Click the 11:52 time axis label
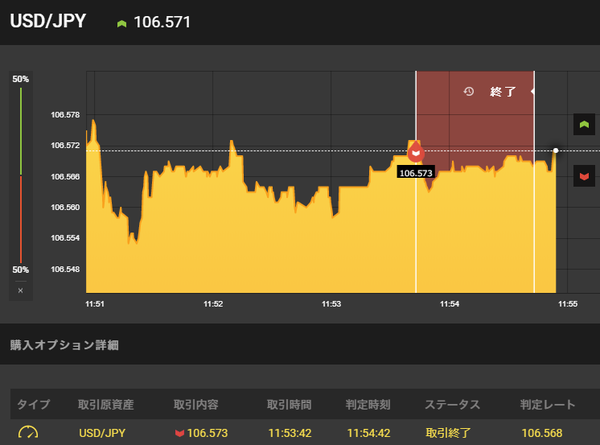This screenshot has width=600, height=445. (x=213, y=304)
